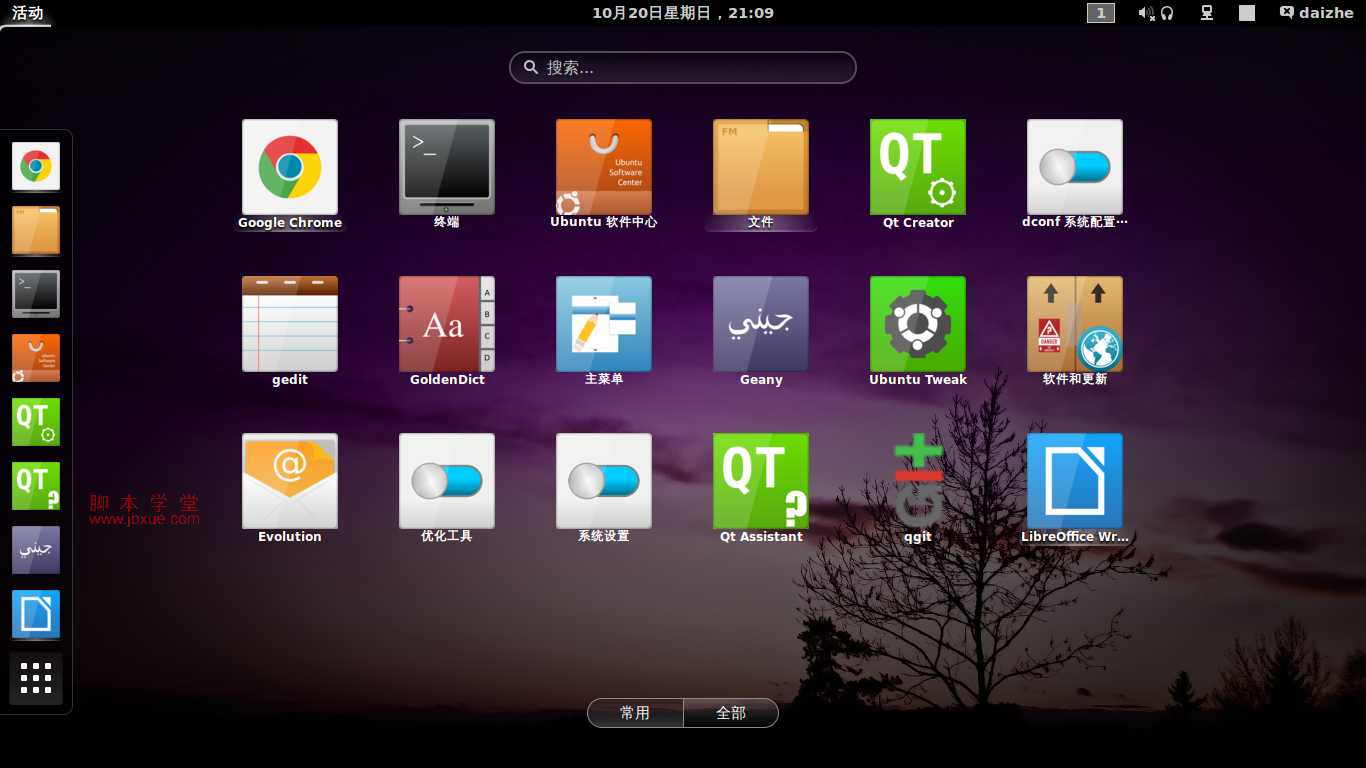Viewport: 1366px width, 768px height.
Task: Toggle the show applications grid button
Action: (x=36, y=678)
